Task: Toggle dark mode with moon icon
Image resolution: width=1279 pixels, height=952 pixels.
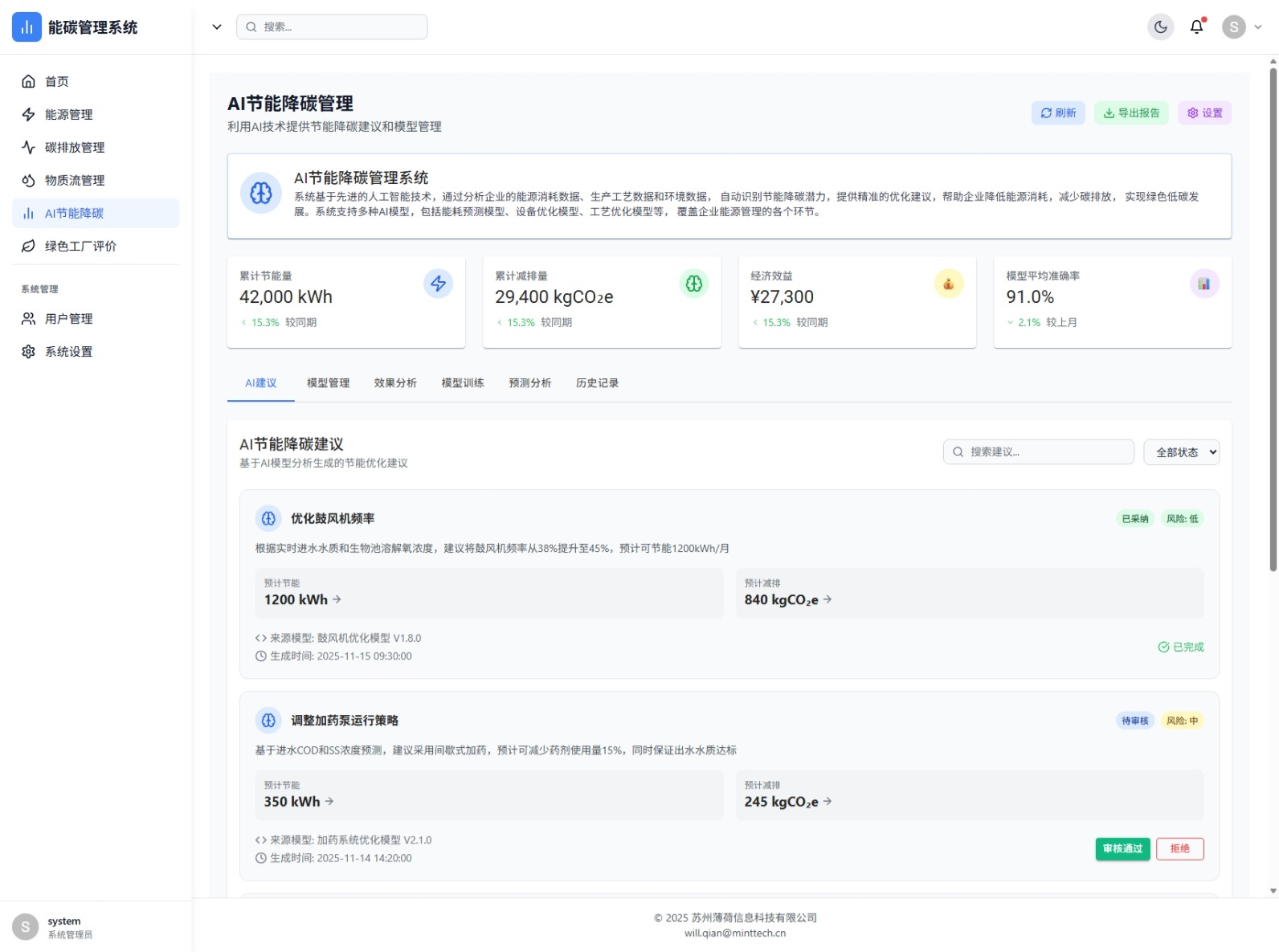Action: click(1160, 27)
